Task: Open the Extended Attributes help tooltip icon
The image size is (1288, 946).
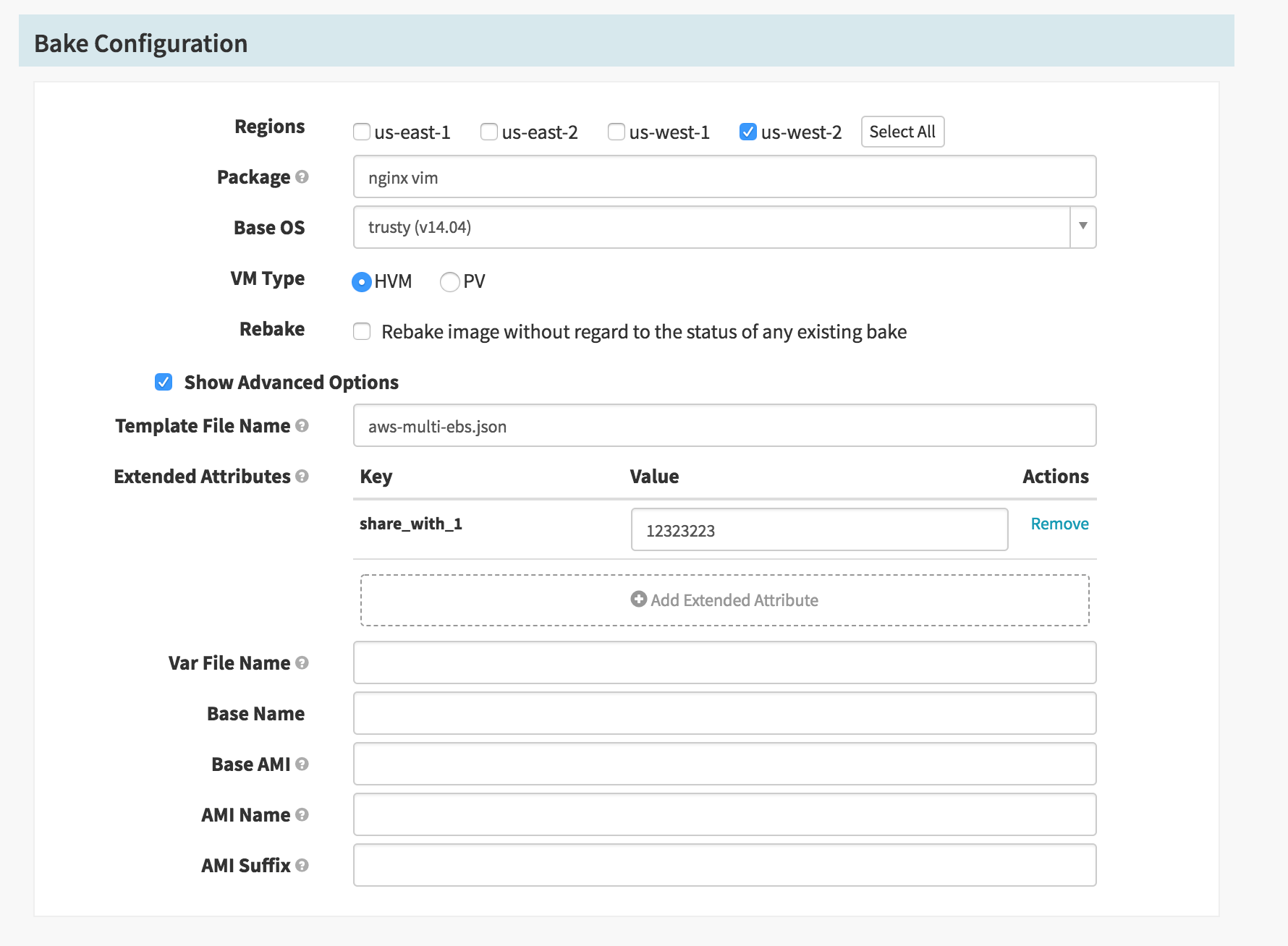Action: tap(302, 477)
